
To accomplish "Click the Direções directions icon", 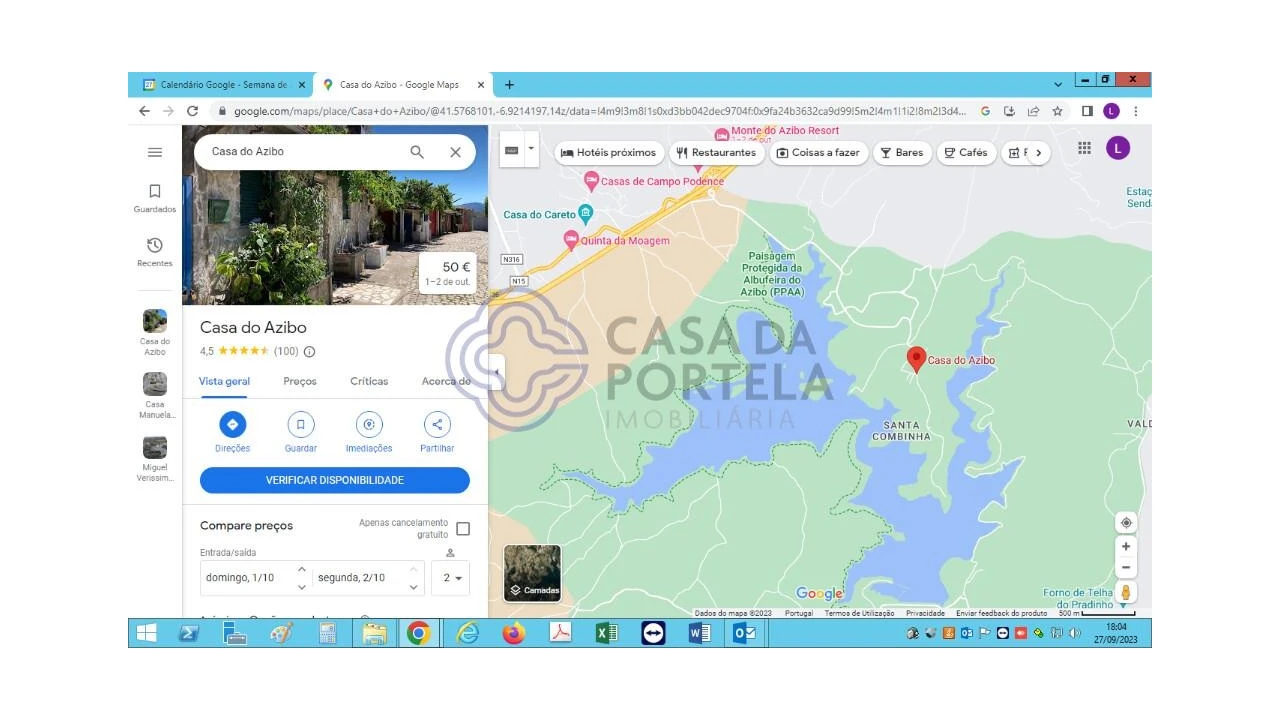I will tap(232, 424).
